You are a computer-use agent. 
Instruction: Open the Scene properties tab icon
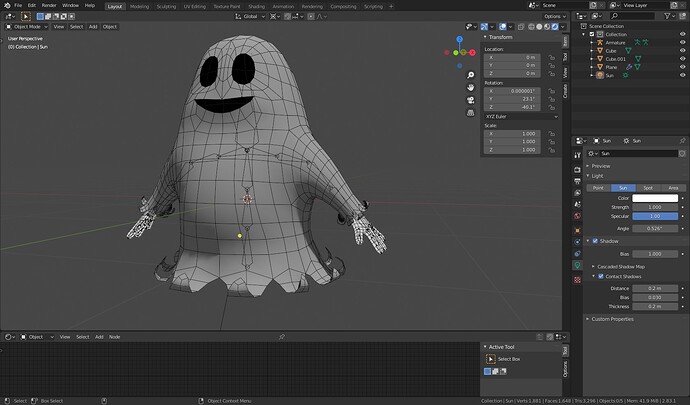point(577,204)
